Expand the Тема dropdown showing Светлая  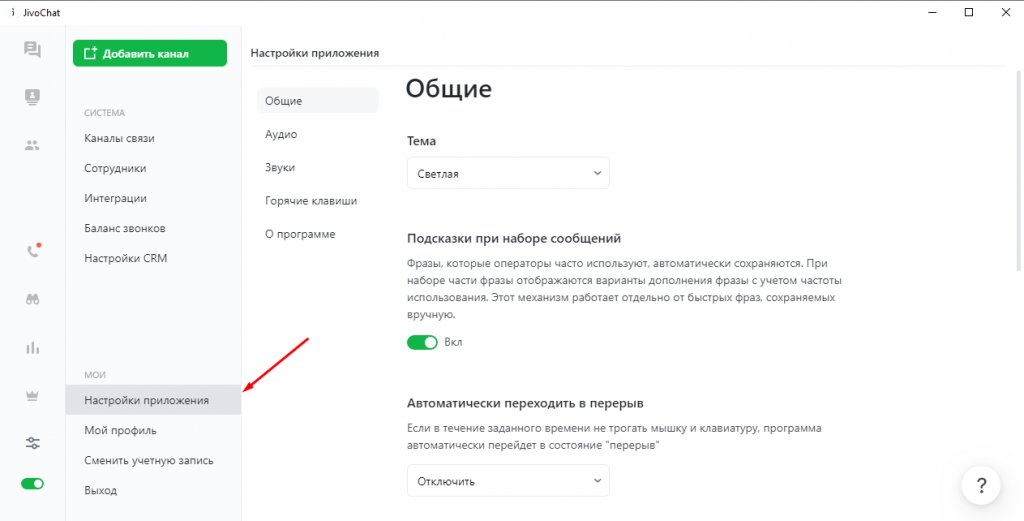[508, 174]
